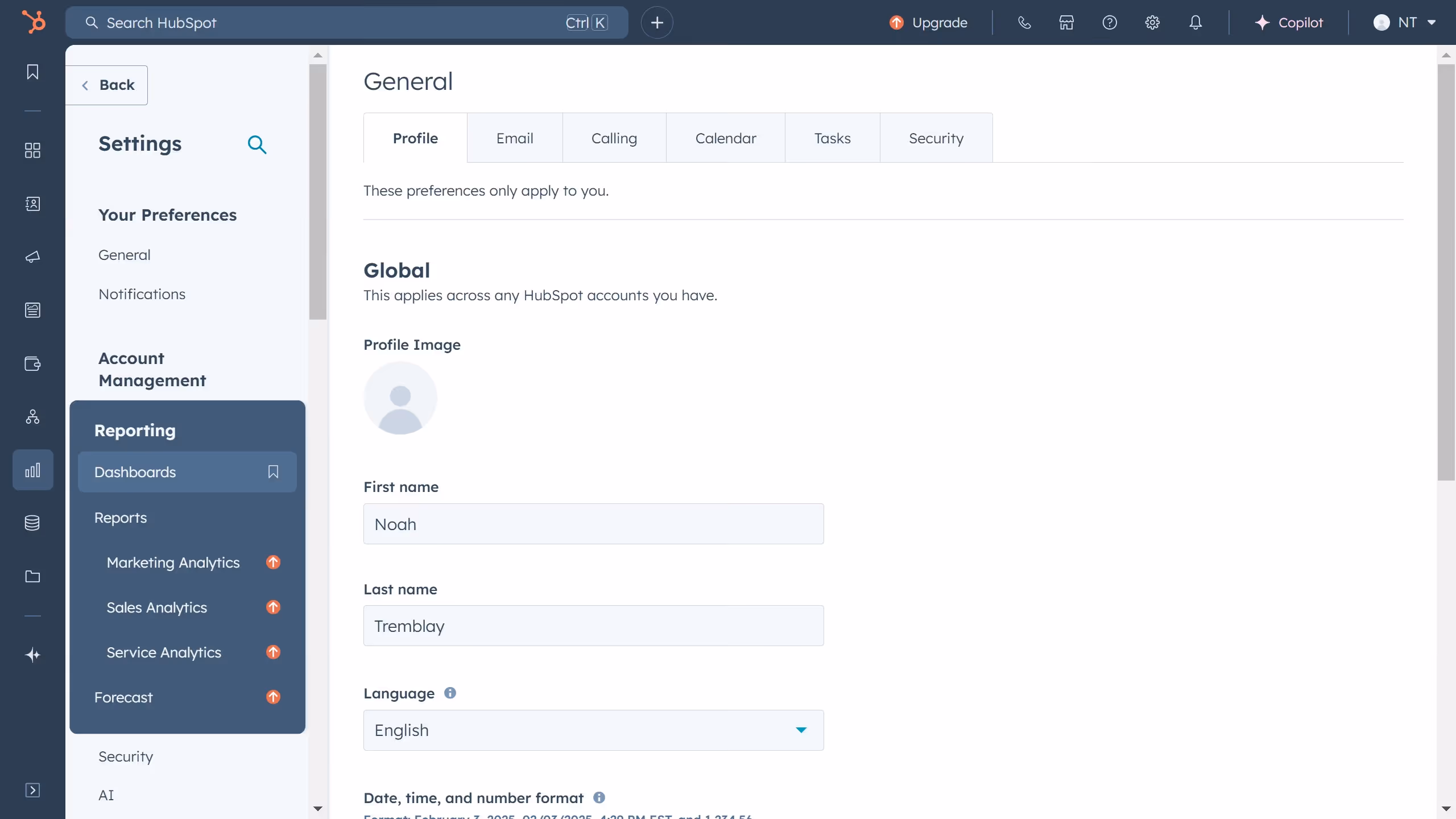
Task: Select the CRM contacts icon in sidebar
Action: coord(32,204)
